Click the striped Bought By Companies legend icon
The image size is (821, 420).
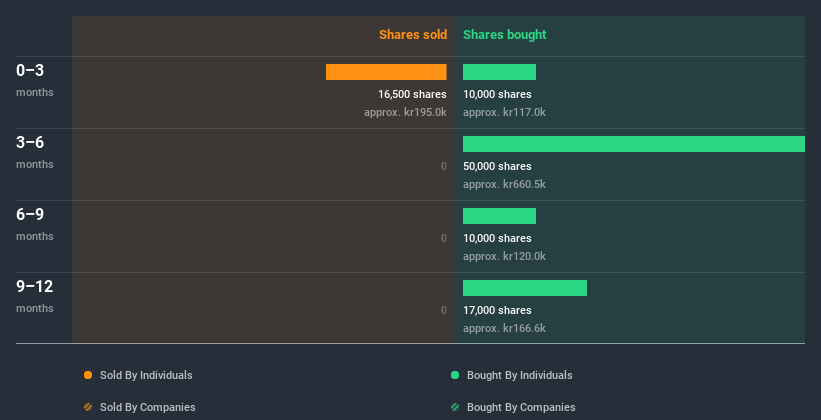point(455,407)
